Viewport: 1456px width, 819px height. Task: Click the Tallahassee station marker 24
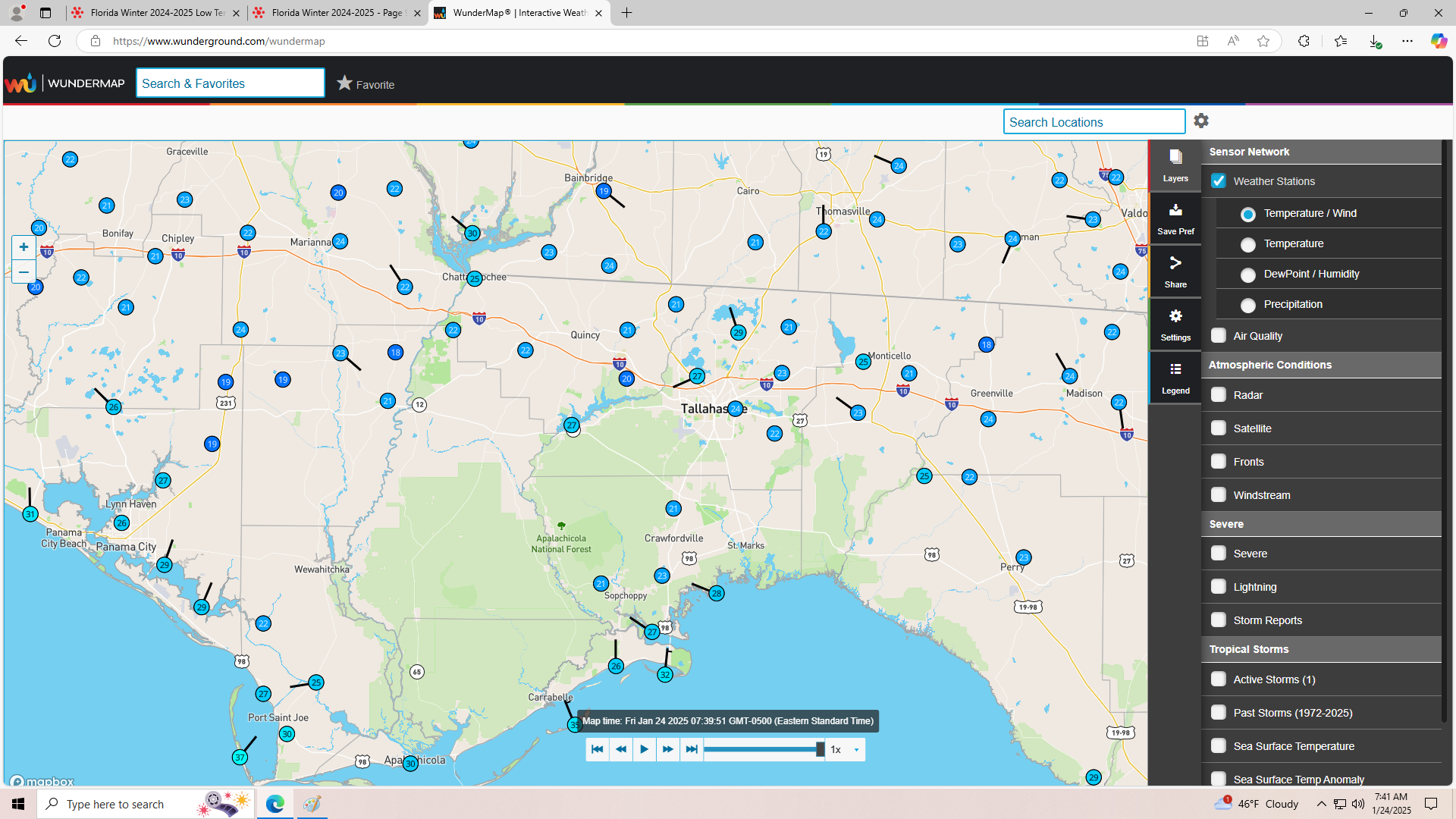736,409
